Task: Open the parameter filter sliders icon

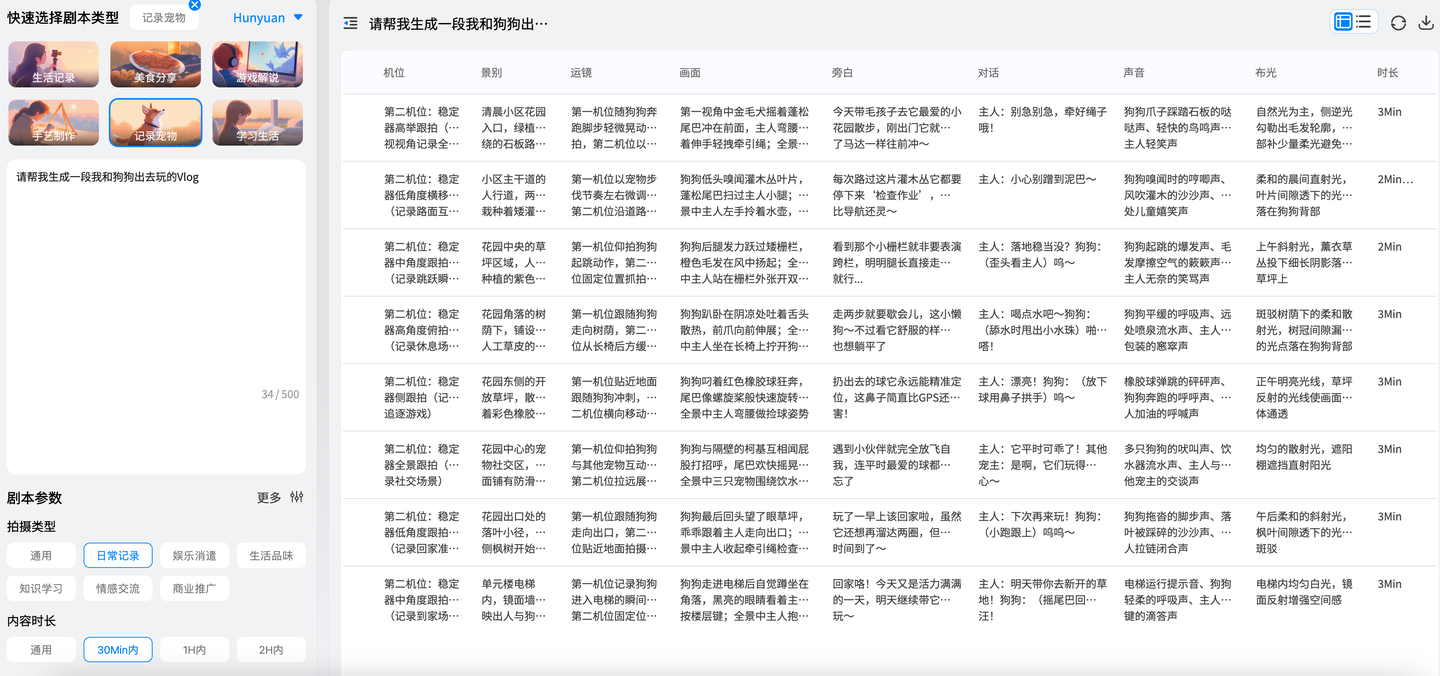Action: pos(297,498)
